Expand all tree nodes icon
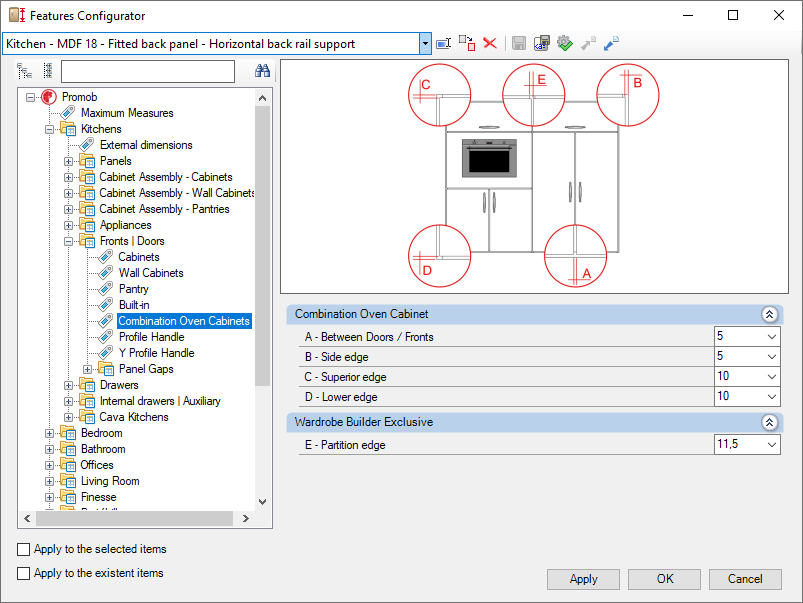This screenshot has width=803, height=603. [25, 71]
